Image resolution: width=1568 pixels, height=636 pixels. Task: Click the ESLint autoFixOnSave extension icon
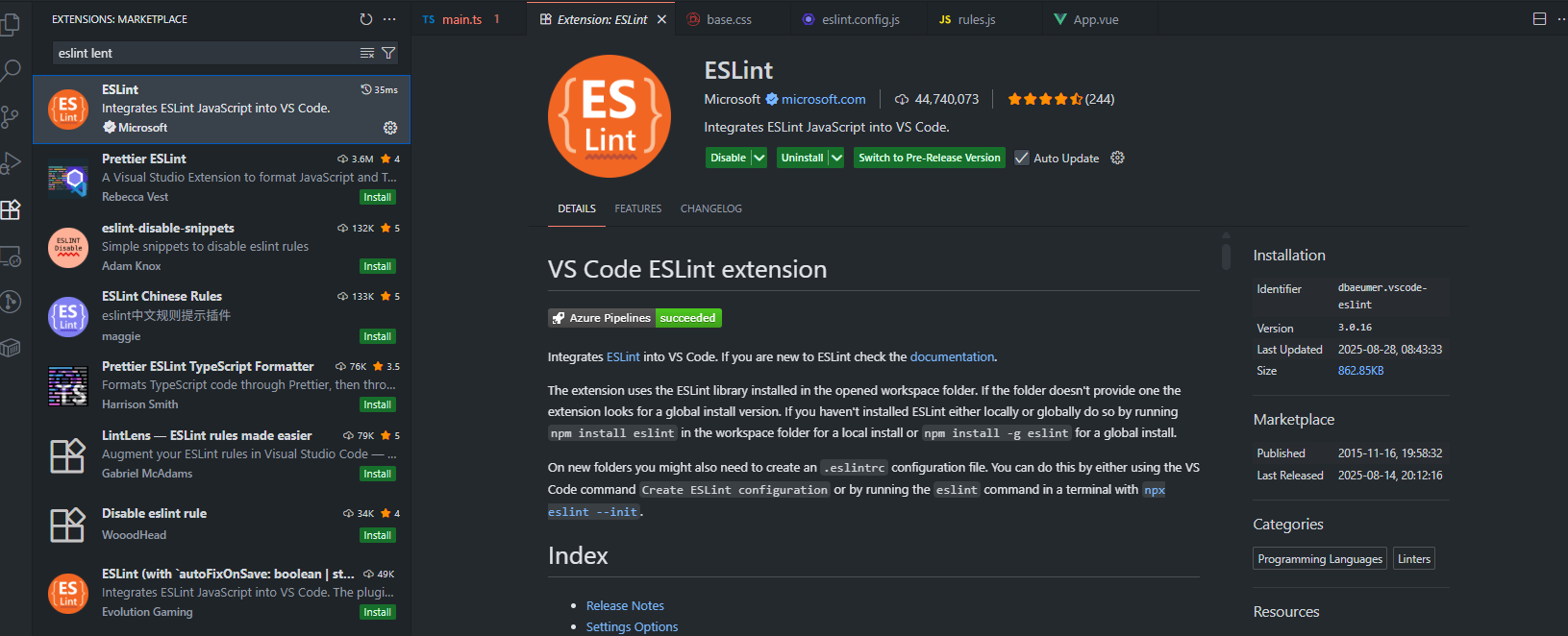click(x=68, y=594)
